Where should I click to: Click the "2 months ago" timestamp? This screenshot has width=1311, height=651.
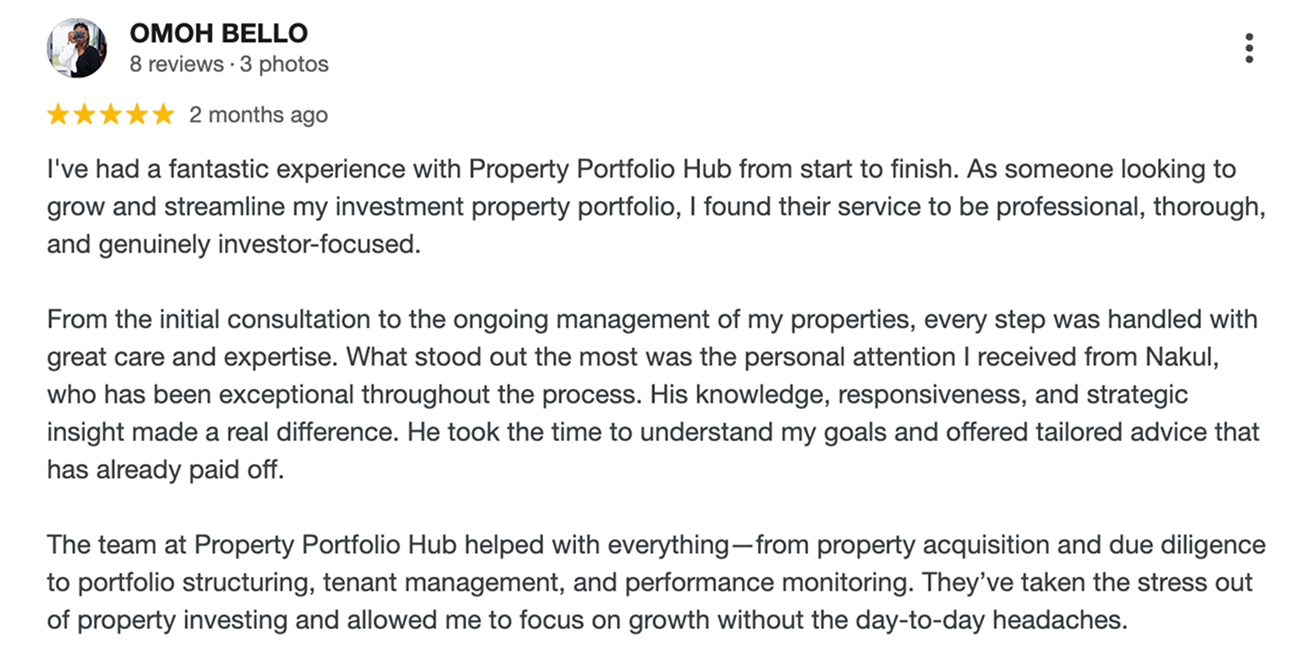[x=258, y=115]
